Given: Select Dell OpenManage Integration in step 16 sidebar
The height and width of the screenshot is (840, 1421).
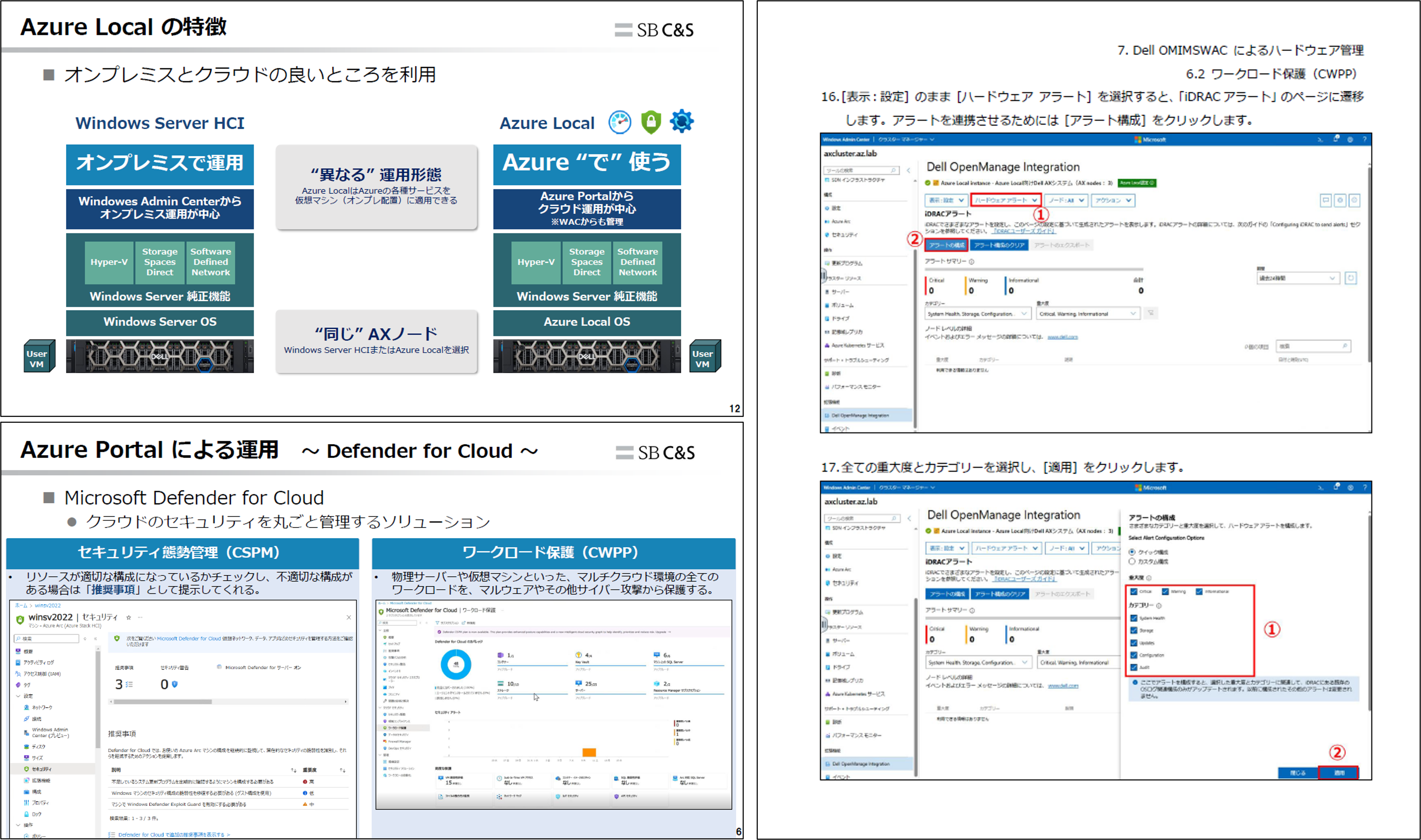Looking at the screenshot, I should click(868, 415).
